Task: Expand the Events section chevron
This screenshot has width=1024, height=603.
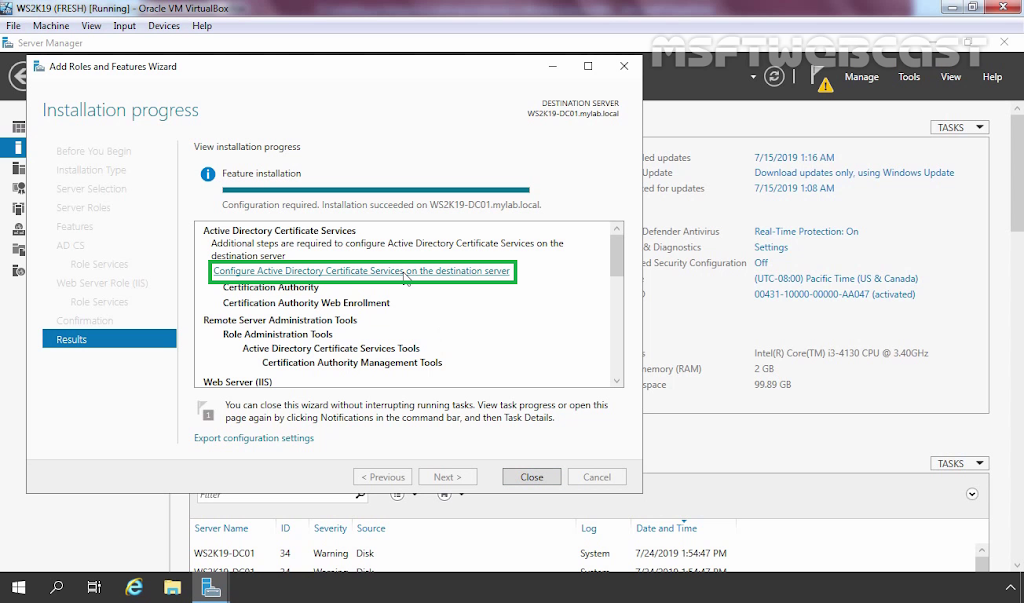Action: coord(972,494)
